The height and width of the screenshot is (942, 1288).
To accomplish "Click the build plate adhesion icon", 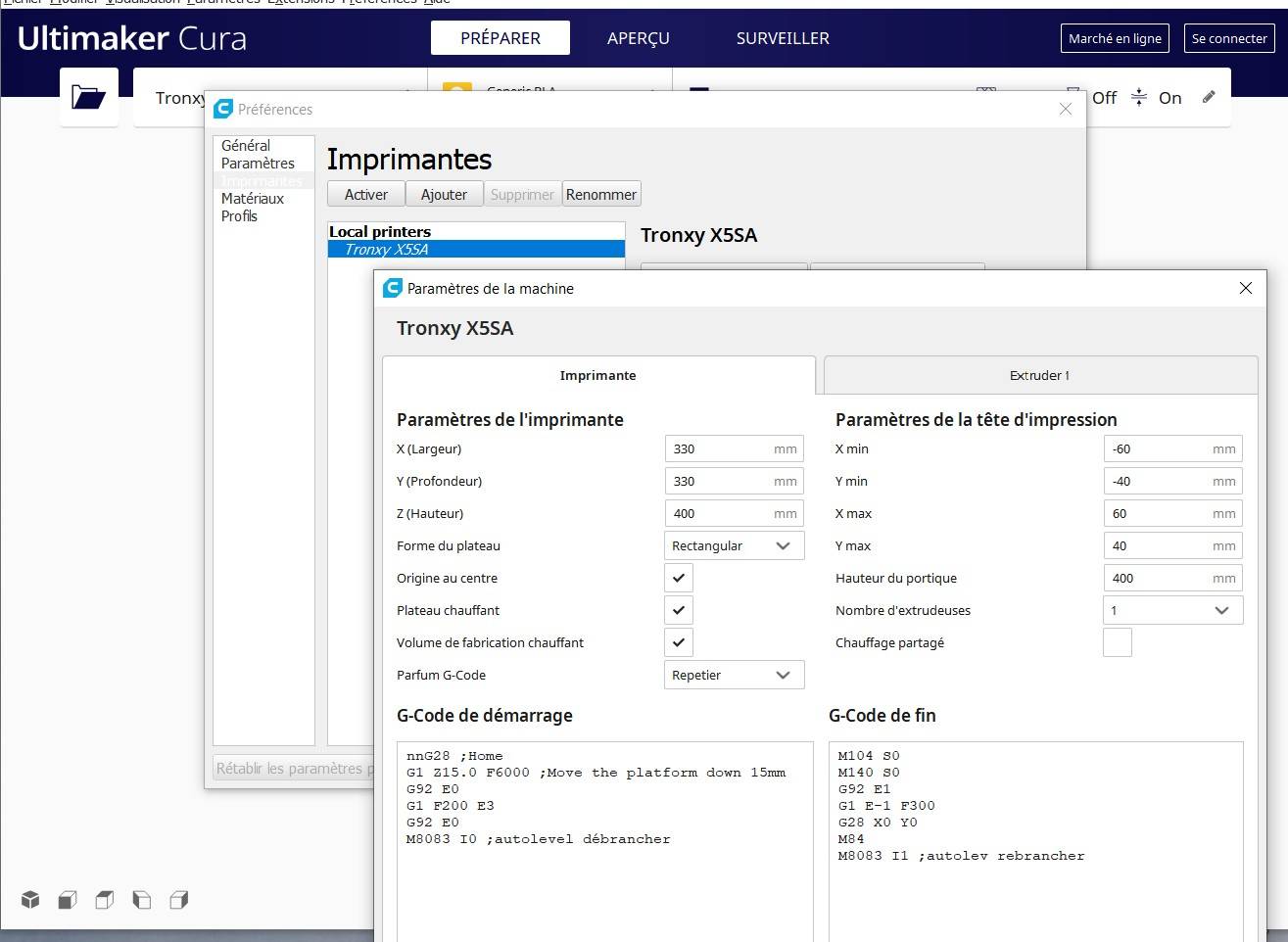I will [1138, 97].
